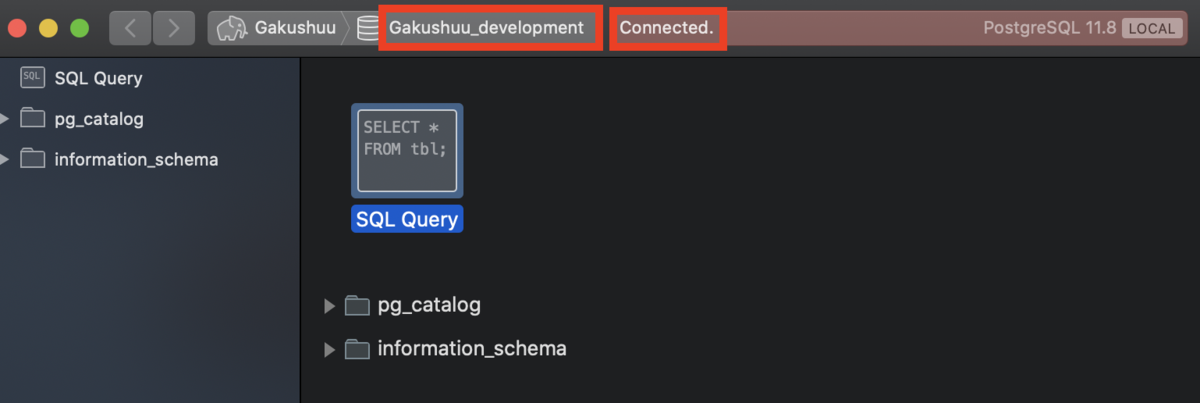This screenshot has width=1200, height=403.
Task: Click the LOCAL badge
Action: click(x=1152, y=28)
